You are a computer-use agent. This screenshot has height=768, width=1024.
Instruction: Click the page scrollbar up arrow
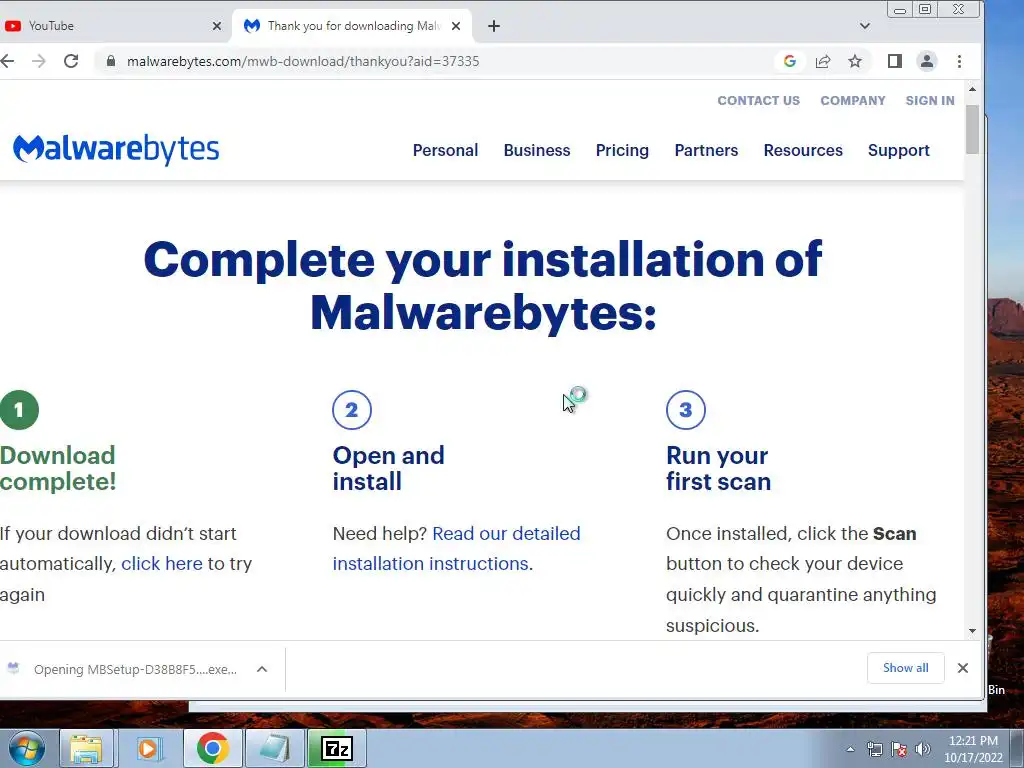(x=972, y=89)
